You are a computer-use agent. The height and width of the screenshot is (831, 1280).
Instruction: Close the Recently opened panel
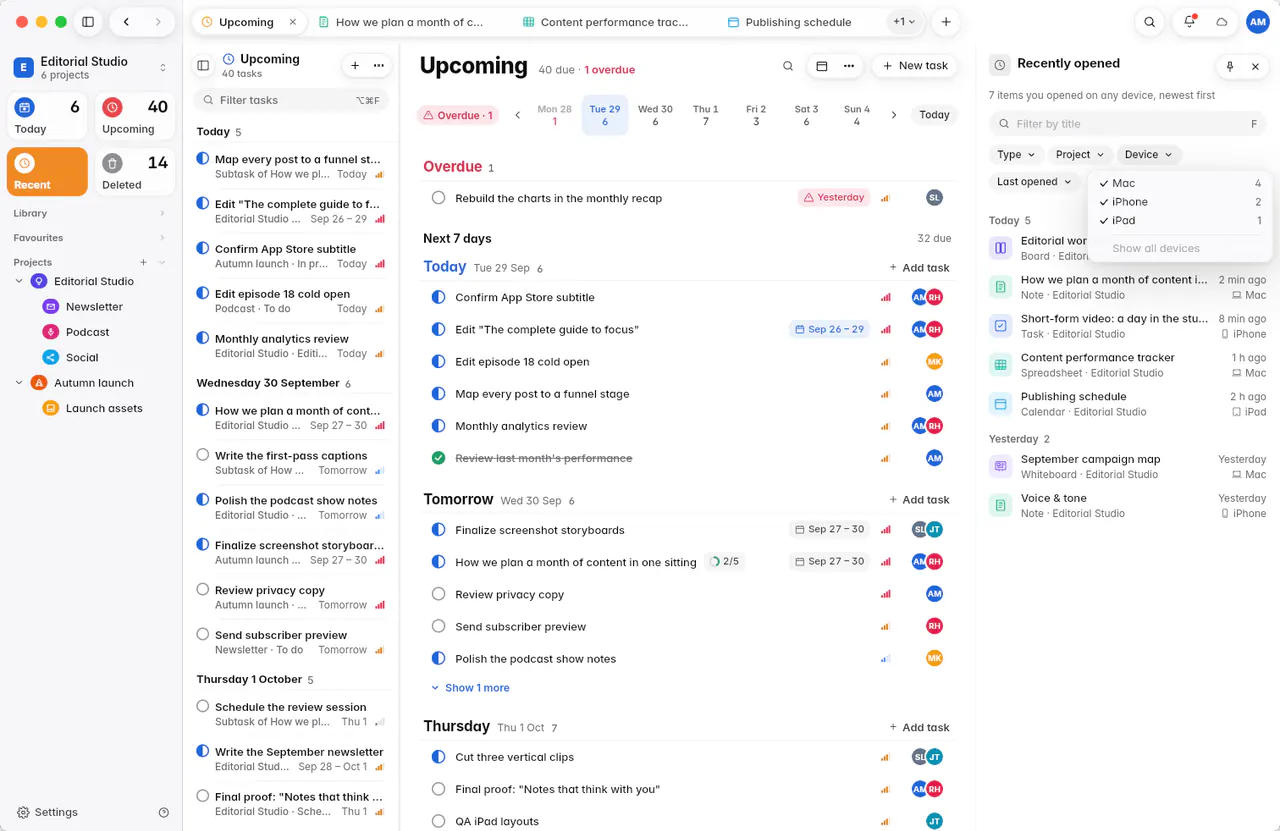point(1255,67)
